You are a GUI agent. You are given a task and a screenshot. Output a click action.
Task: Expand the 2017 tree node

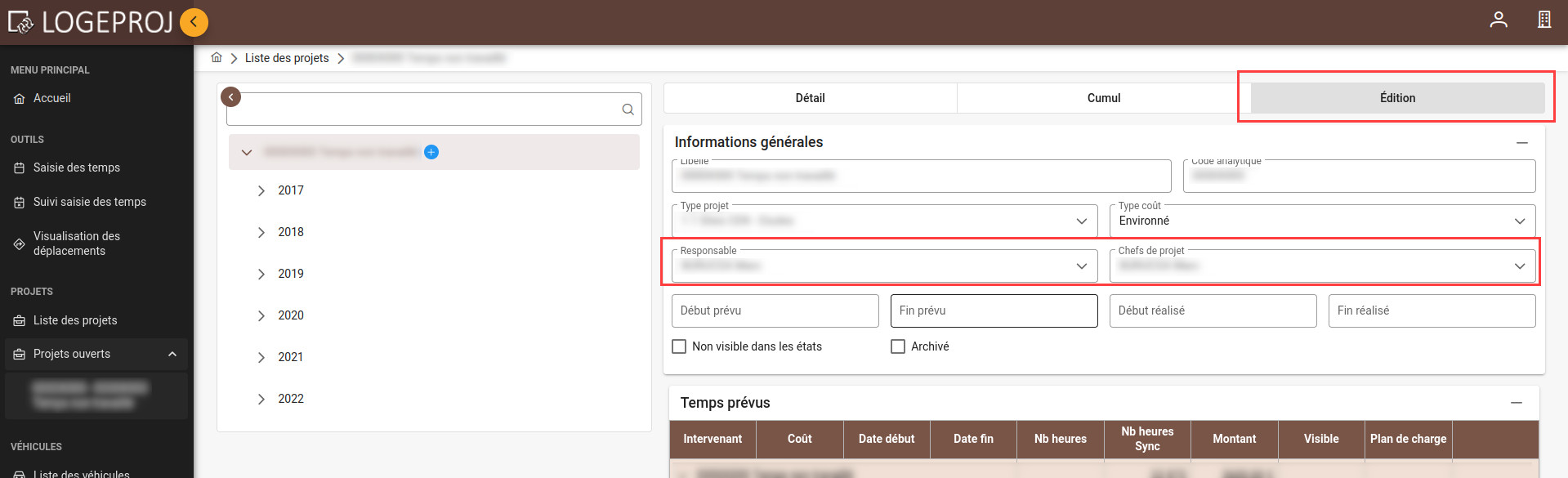261,190
